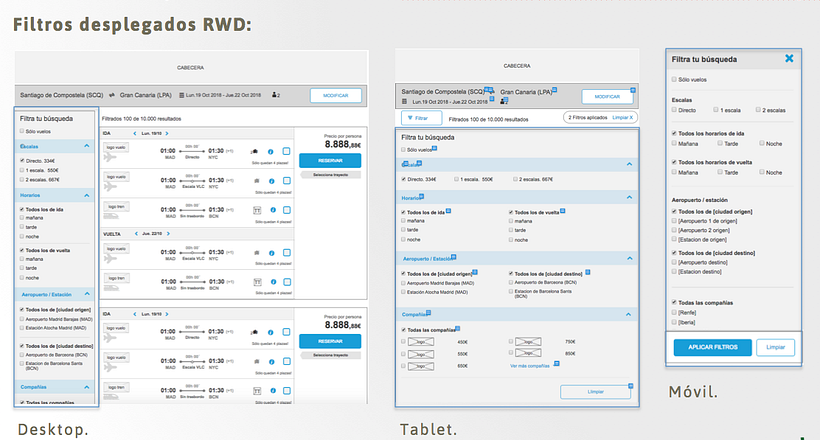Click MODIFICAR in the desktop search bar
The image size is (820, 440).
pos(336,95)
